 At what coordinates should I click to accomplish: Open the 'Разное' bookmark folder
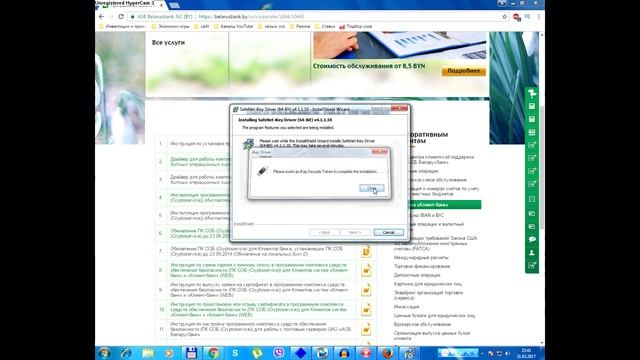click(300, 27)
